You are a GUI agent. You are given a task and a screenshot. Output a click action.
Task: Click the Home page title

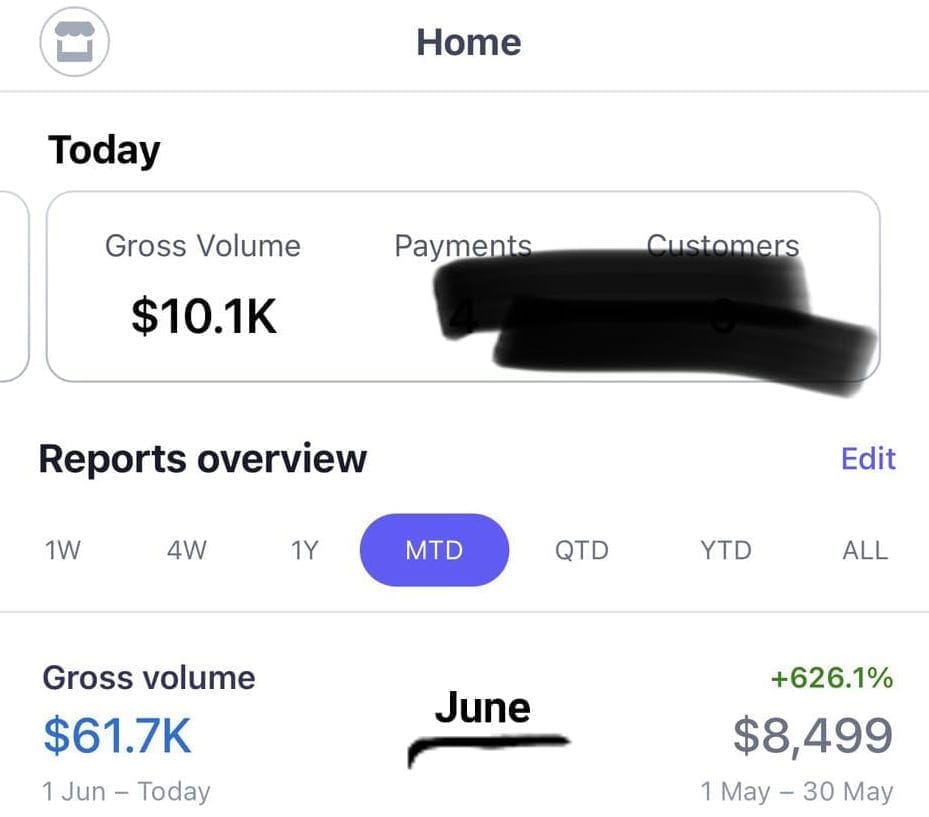(468, 42)
